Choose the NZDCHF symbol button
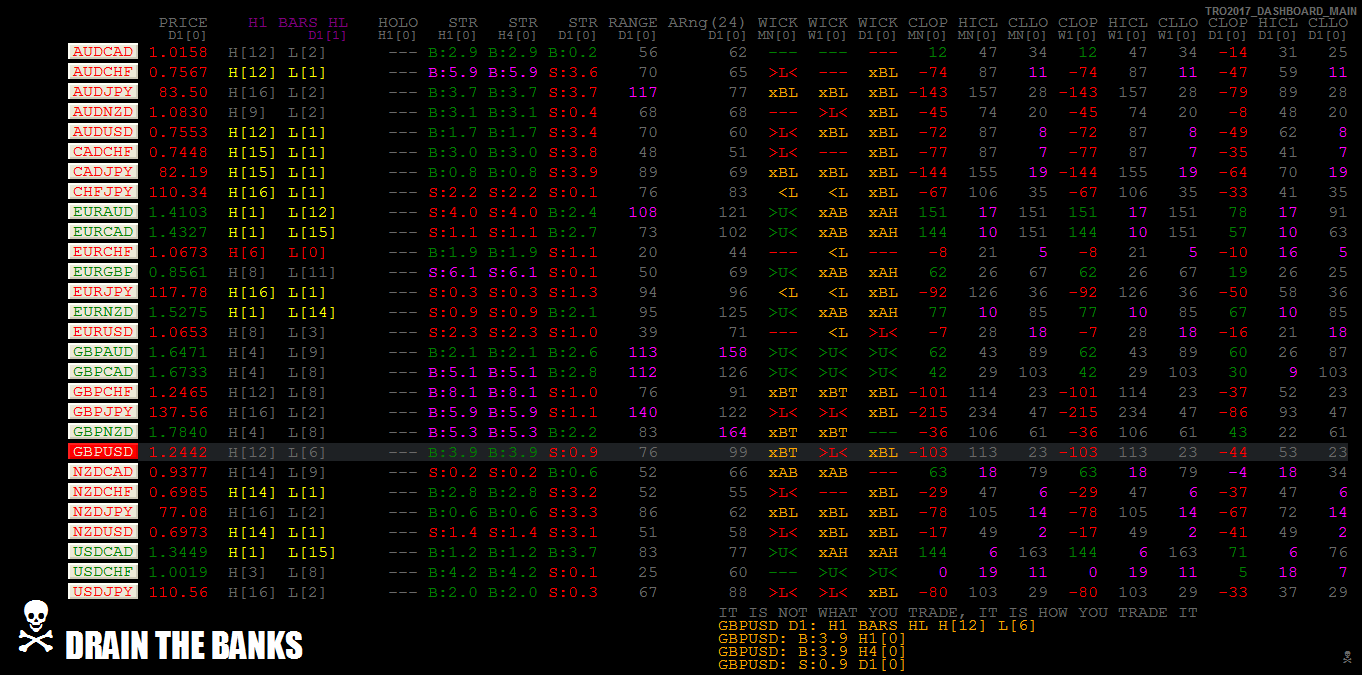Viewport: 1362px width, 675px height. (102, 491)
